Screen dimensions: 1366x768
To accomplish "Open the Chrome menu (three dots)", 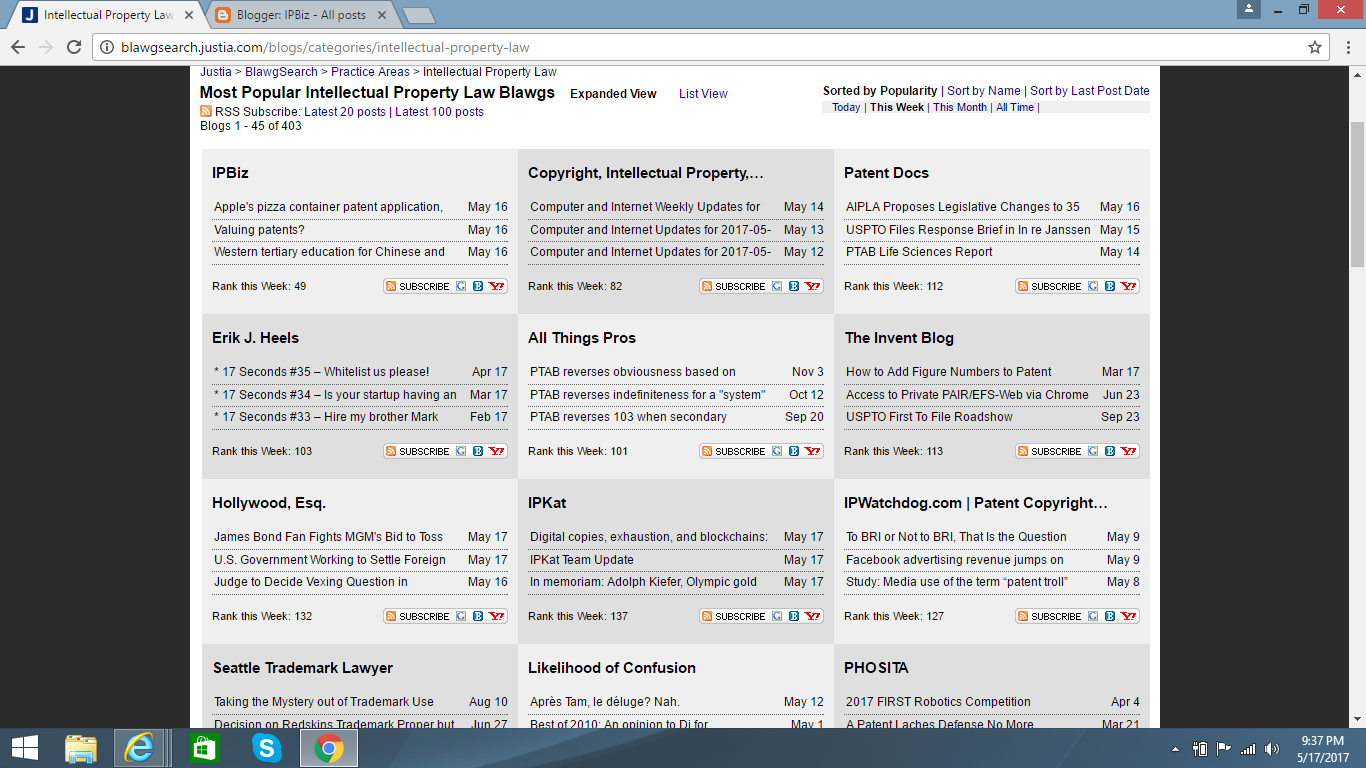I will click(x=1348, y=47).
